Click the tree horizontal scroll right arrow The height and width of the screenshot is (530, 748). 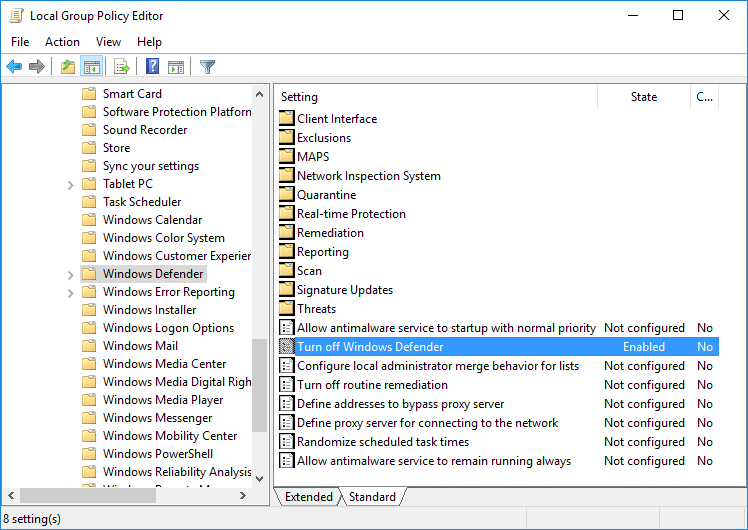tap(243, 496)
